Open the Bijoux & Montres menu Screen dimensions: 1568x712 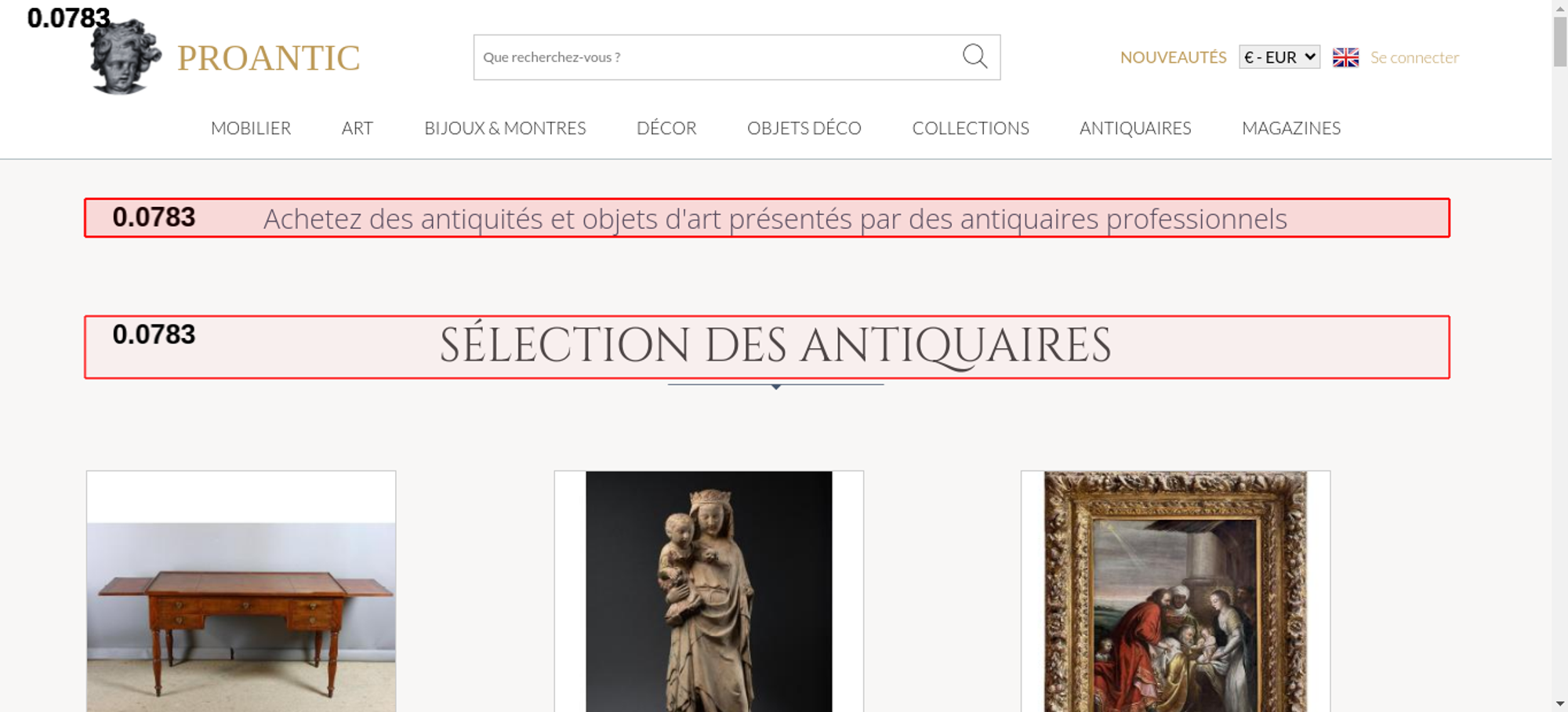click(505, 128)
